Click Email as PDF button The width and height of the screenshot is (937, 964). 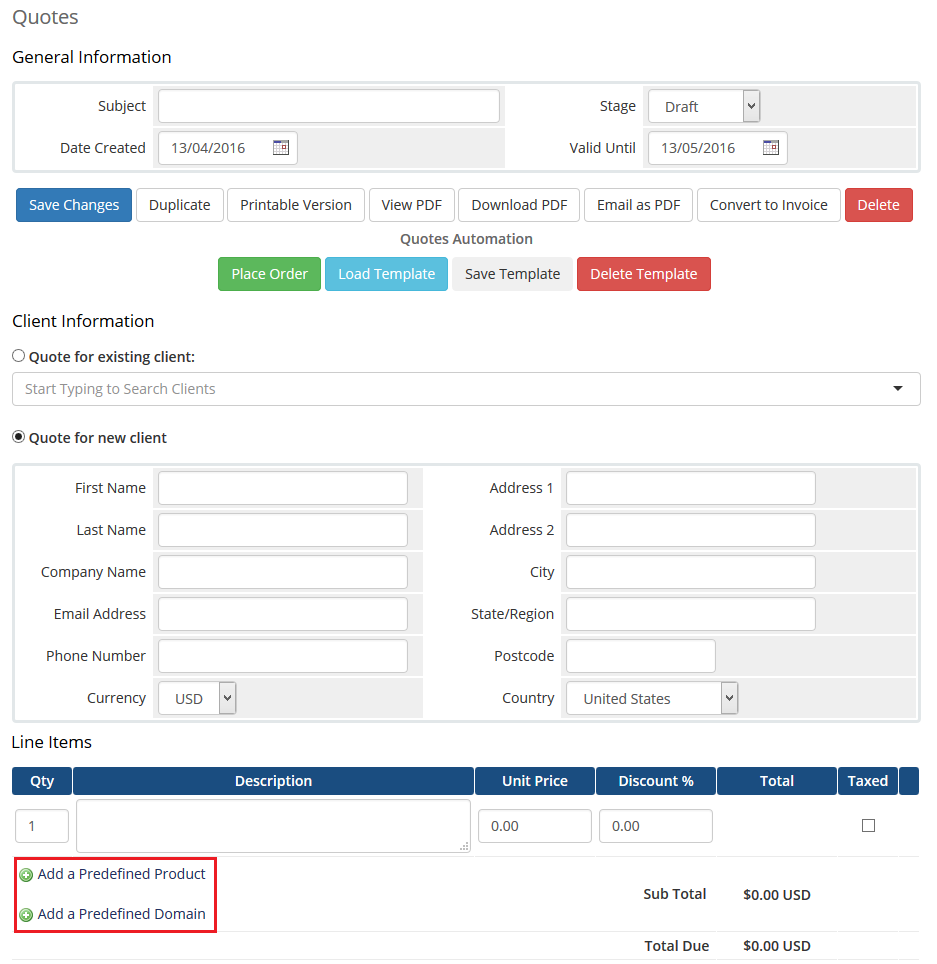[638, 205]
